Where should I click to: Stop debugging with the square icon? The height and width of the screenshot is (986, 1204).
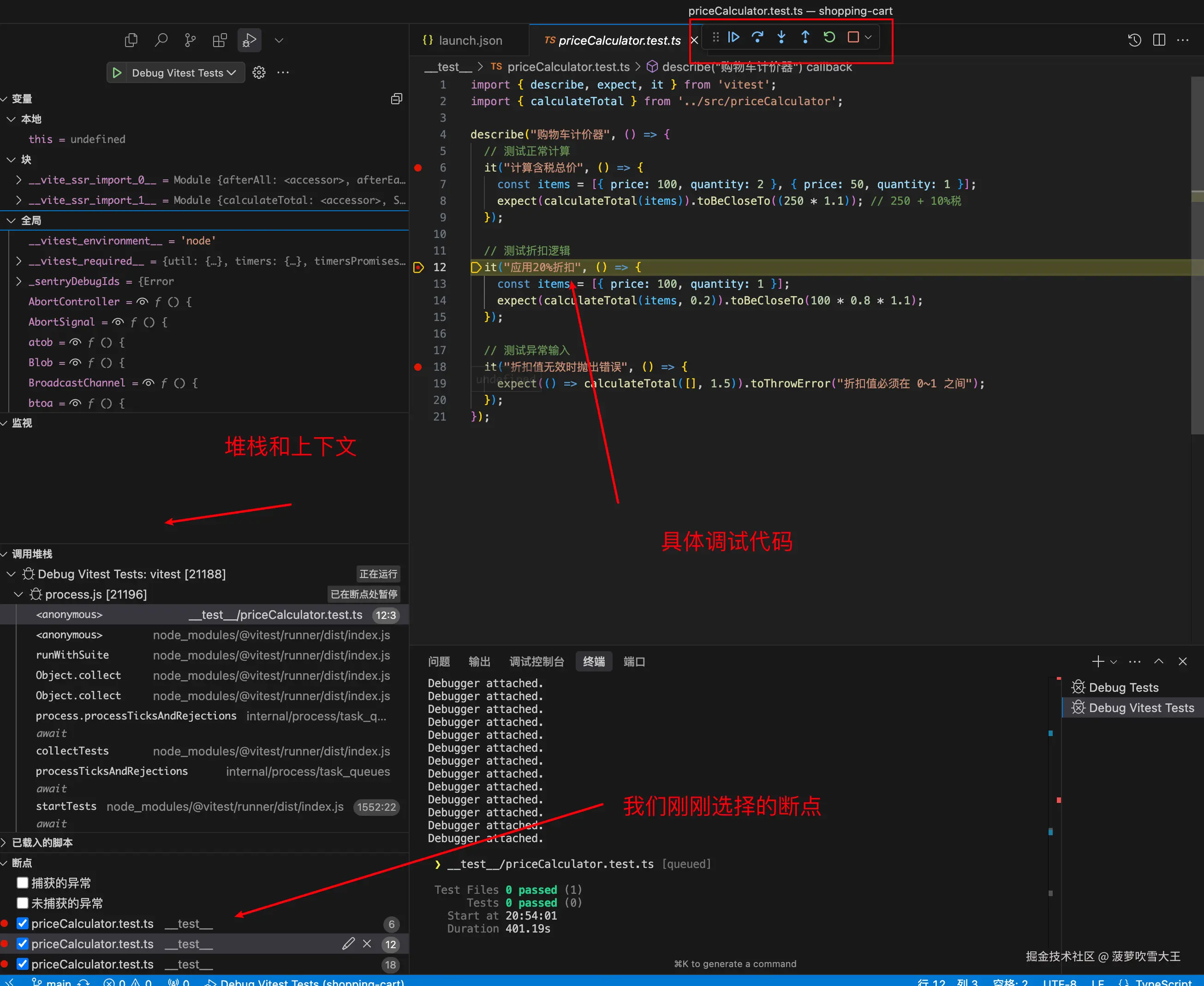pos(853,37)
